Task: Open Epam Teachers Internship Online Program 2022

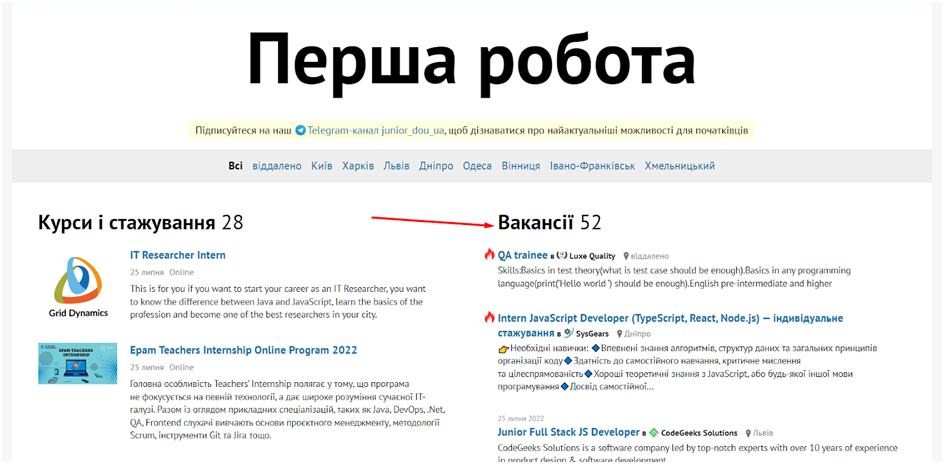Action: tap(243, 350)
